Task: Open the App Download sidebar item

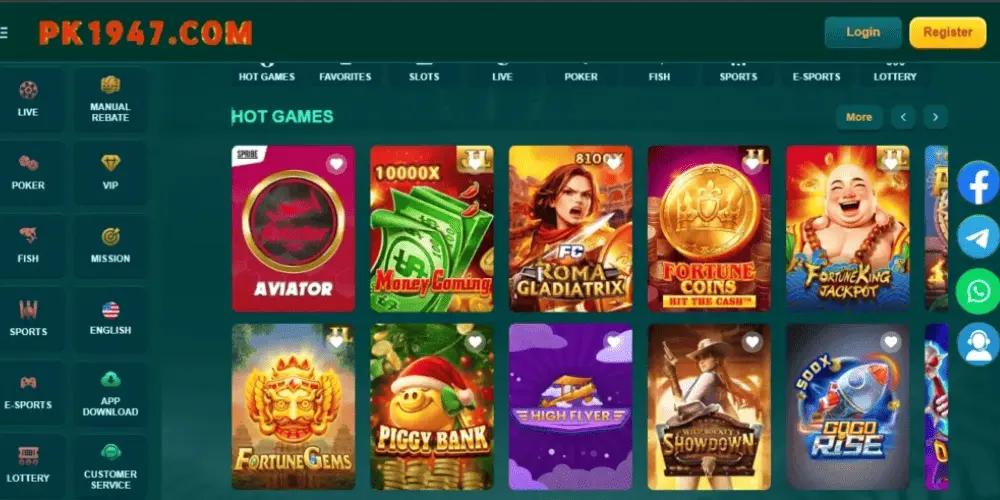Action: click(x=110, y=393)
